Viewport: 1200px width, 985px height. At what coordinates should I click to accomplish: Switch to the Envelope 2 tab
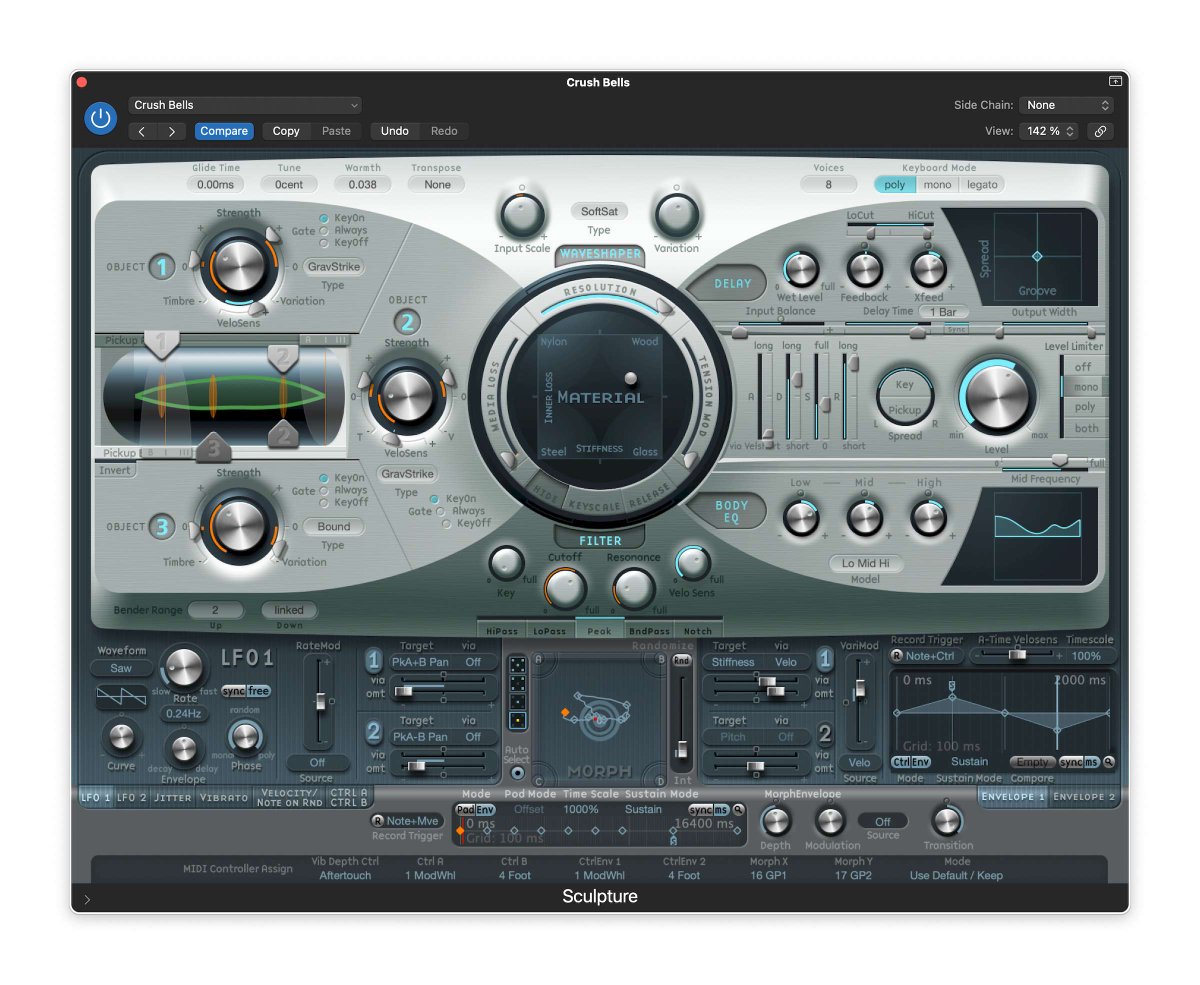(x=1084, y=797)
